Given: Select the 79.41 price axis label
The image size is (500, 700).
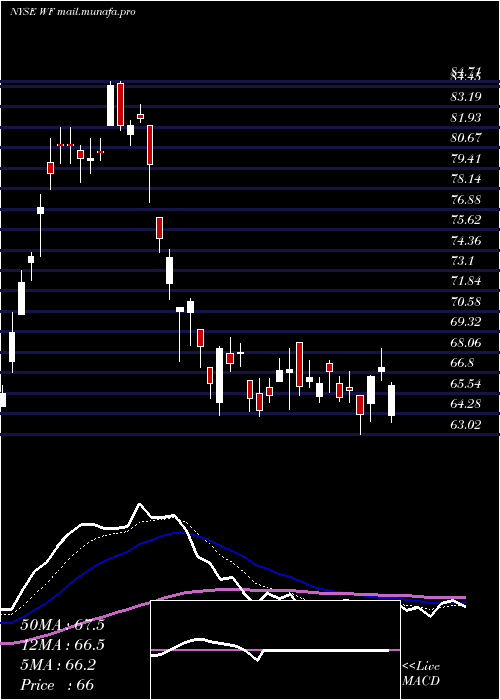Looking at the screenshot, I should point(466,158).
